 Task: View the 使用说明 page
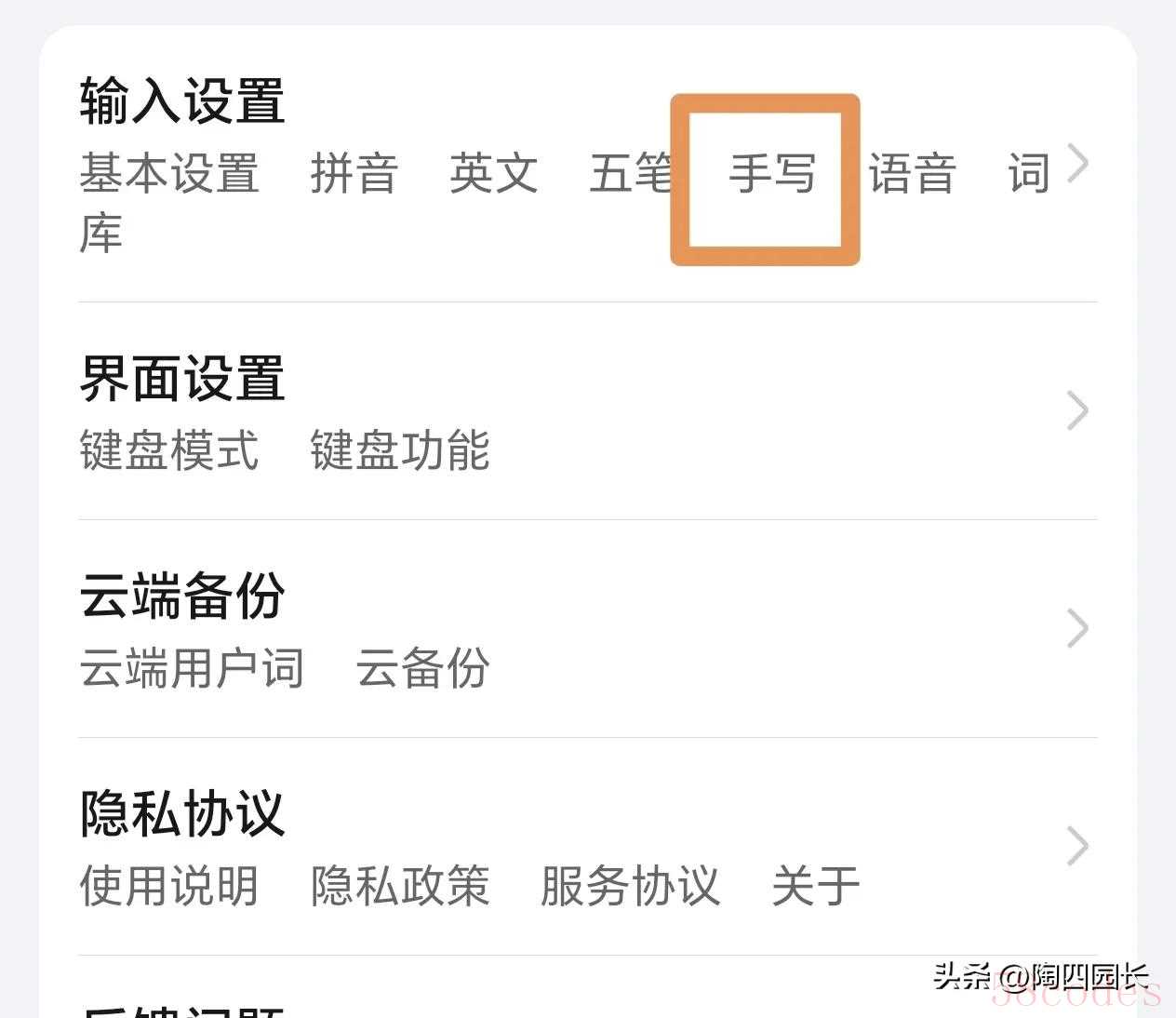point(169,886)
